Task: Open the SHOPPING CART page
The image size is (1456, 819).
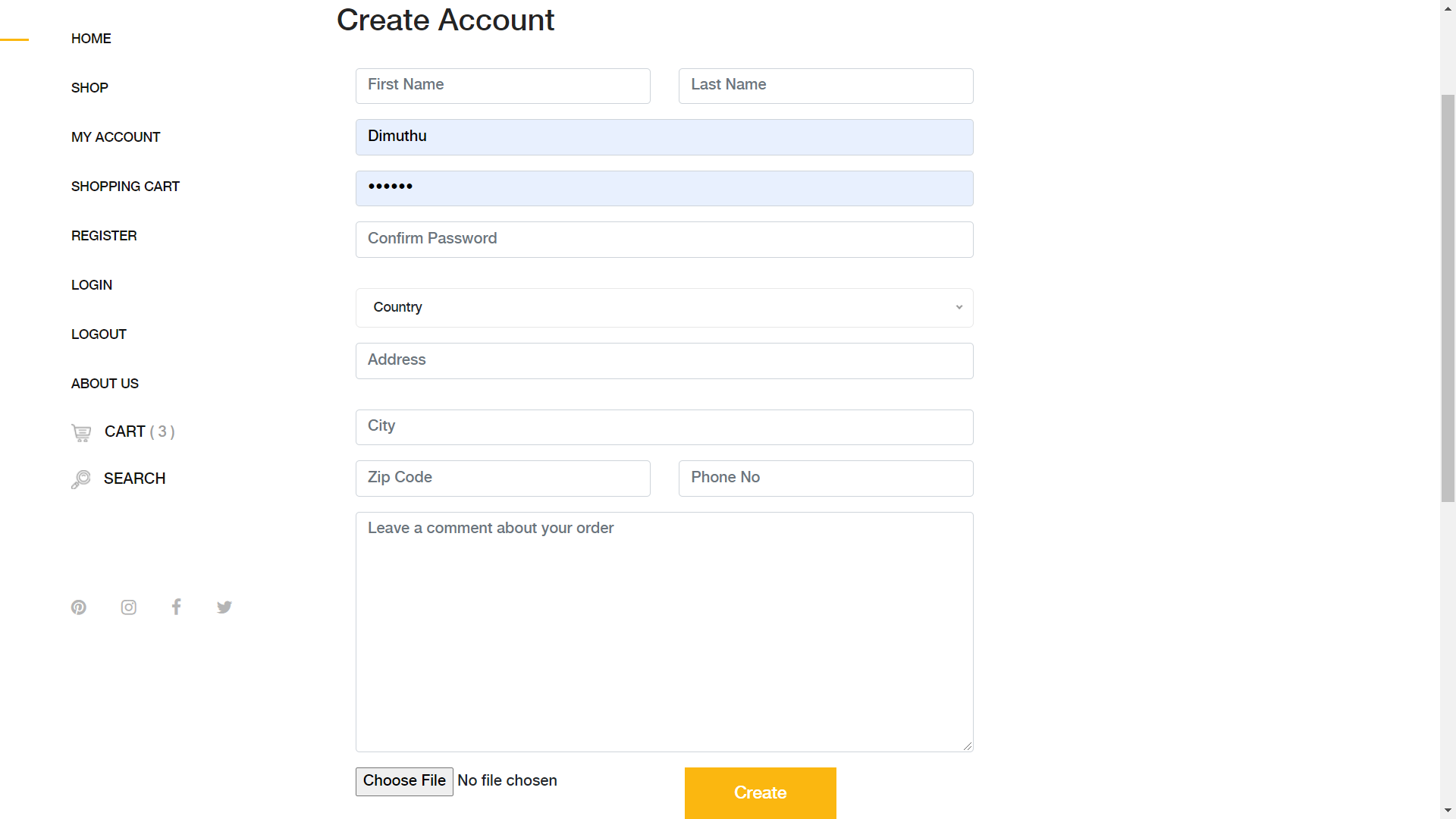Action: pyautogui.click(x=125, y=187)
